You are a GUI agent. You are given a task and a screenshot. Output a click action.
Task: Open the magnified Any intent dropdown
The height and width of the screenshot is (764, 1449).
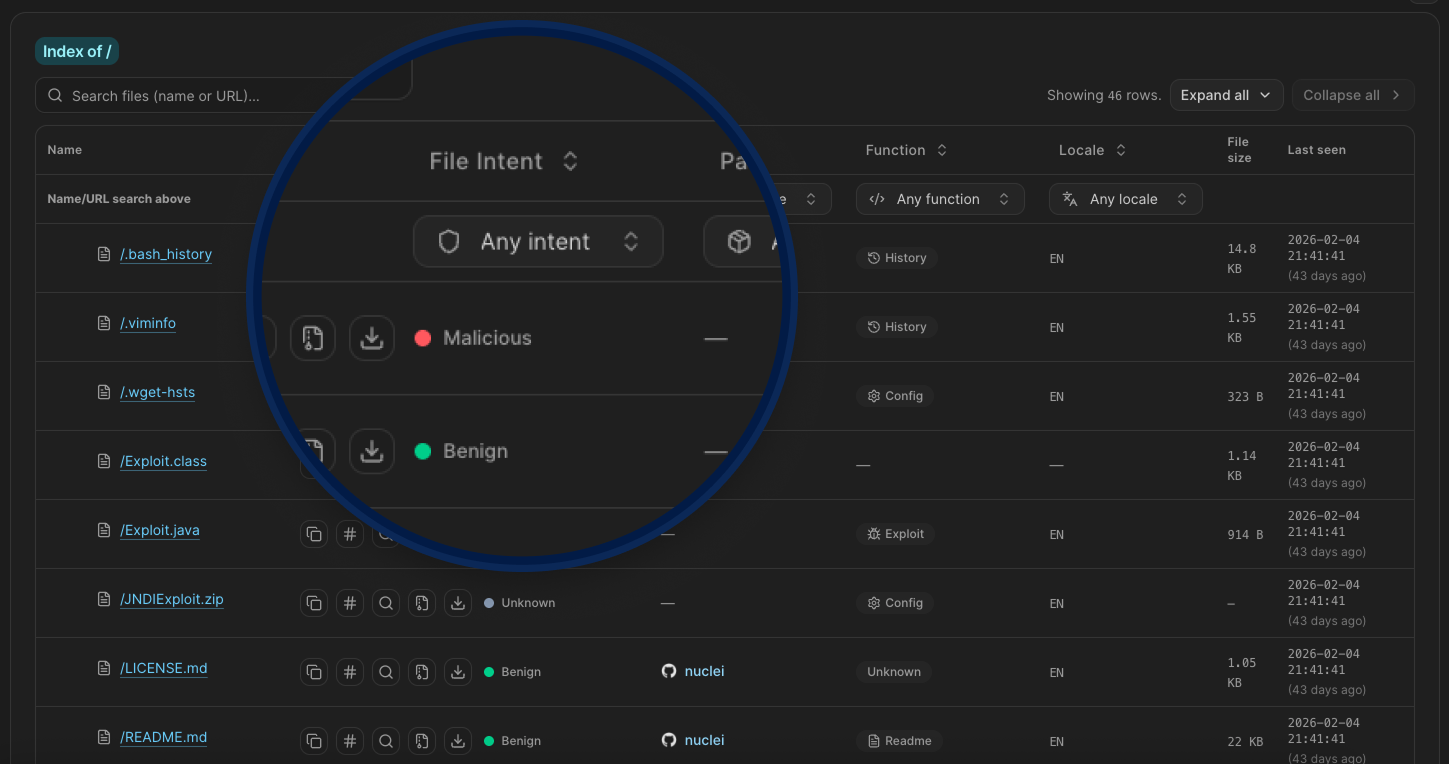point(538,242)
